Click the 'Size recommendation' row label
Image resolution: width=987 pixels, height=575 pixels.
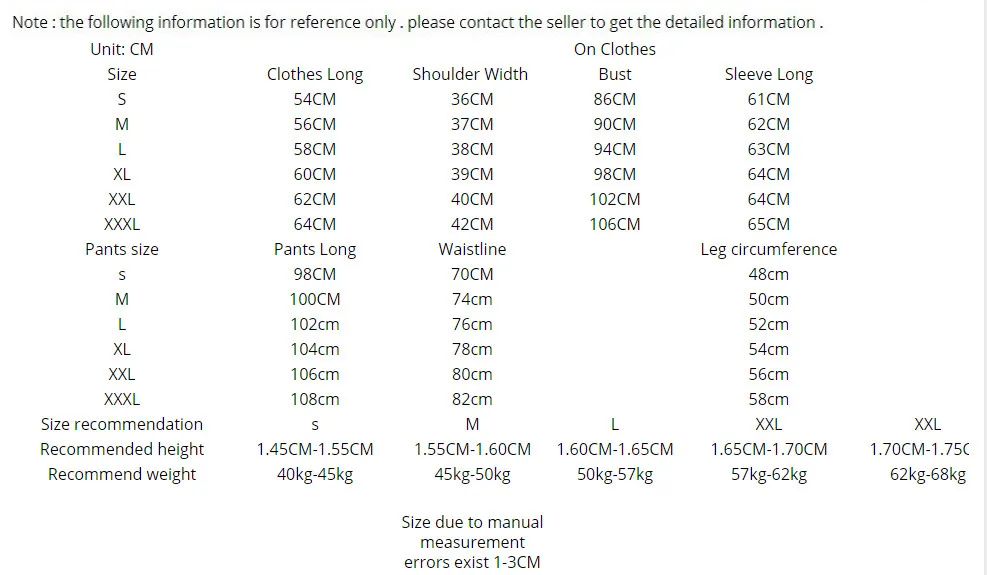(122, 424)
